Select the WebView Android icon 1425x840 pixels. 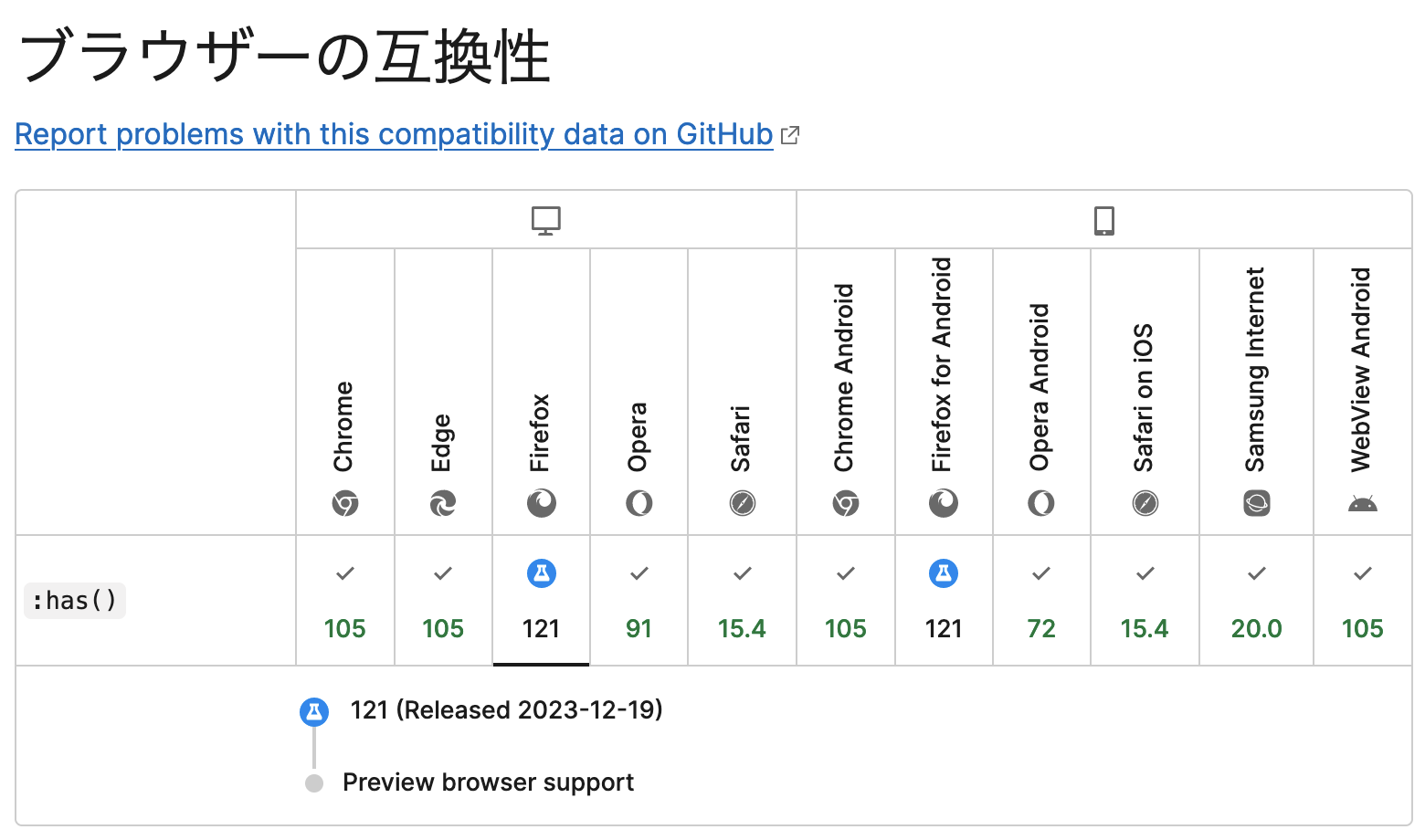(1362, 503)
